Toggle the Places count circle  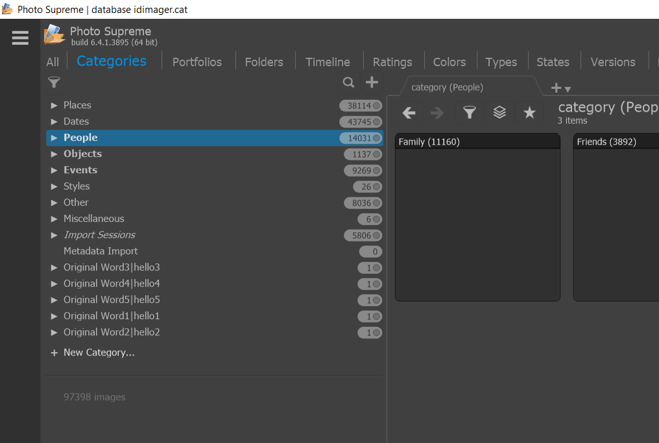376,105
